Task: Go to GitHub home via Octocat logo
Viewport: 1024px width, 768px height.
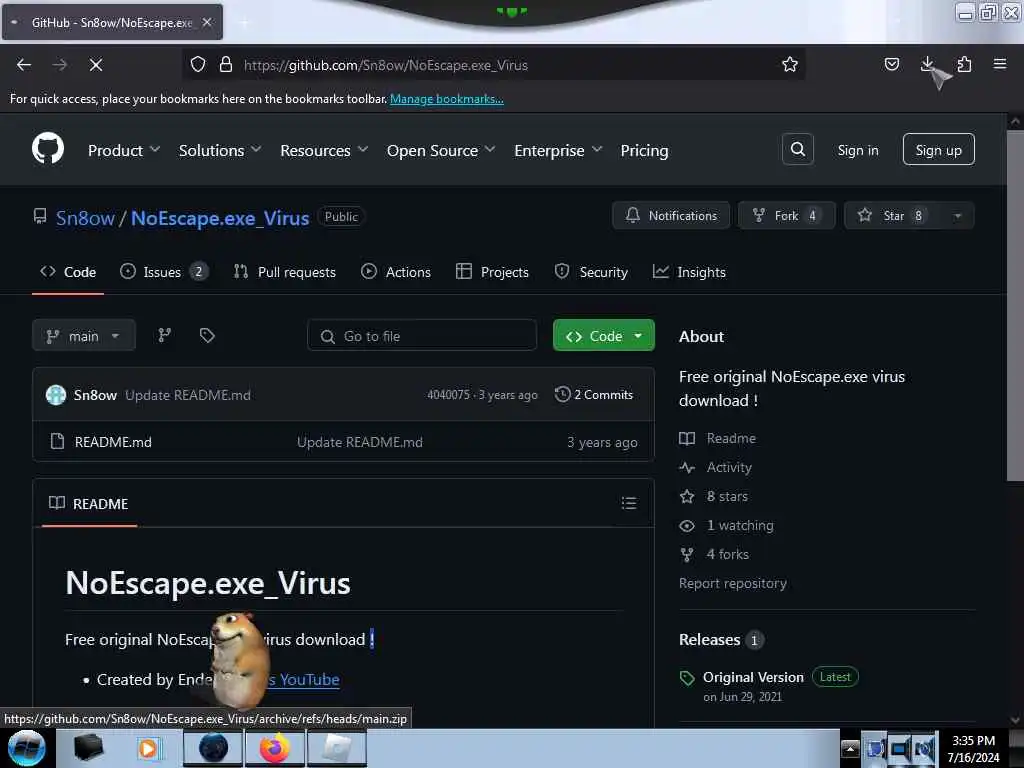Action: tap(48, 149)
